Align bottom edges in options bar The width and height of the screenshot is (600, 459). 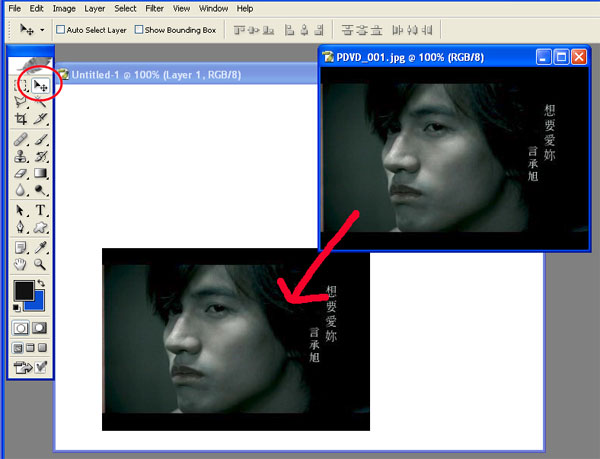point(268,30)
